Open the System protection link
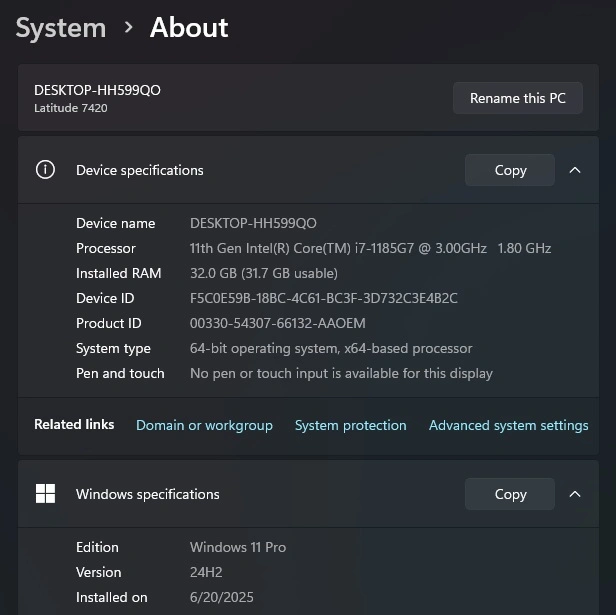616x615 pixels. 350,425
